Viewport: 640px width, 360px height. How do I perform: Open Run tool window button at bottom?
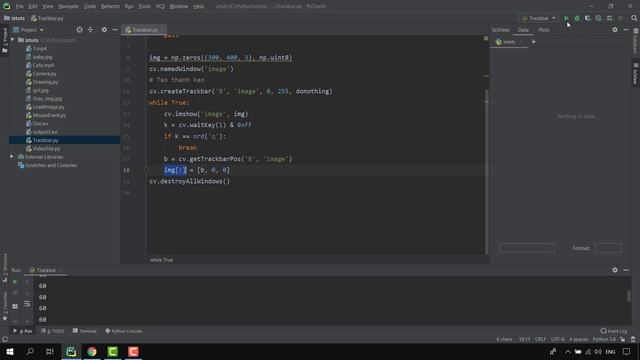[x=23, y=331]
